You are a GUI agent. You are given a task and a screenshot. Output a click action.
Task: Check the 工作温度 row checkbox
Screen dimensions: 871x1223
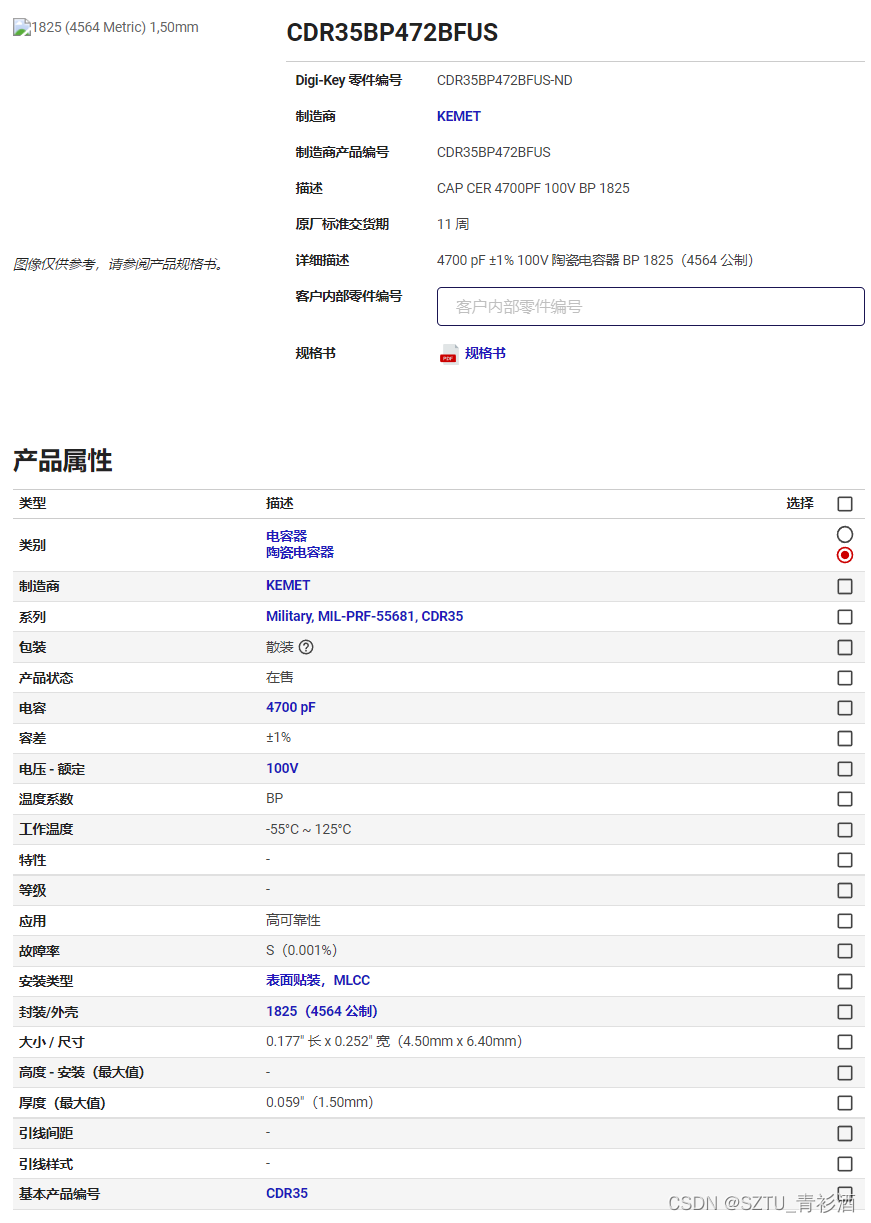click(x=845, y=830)
